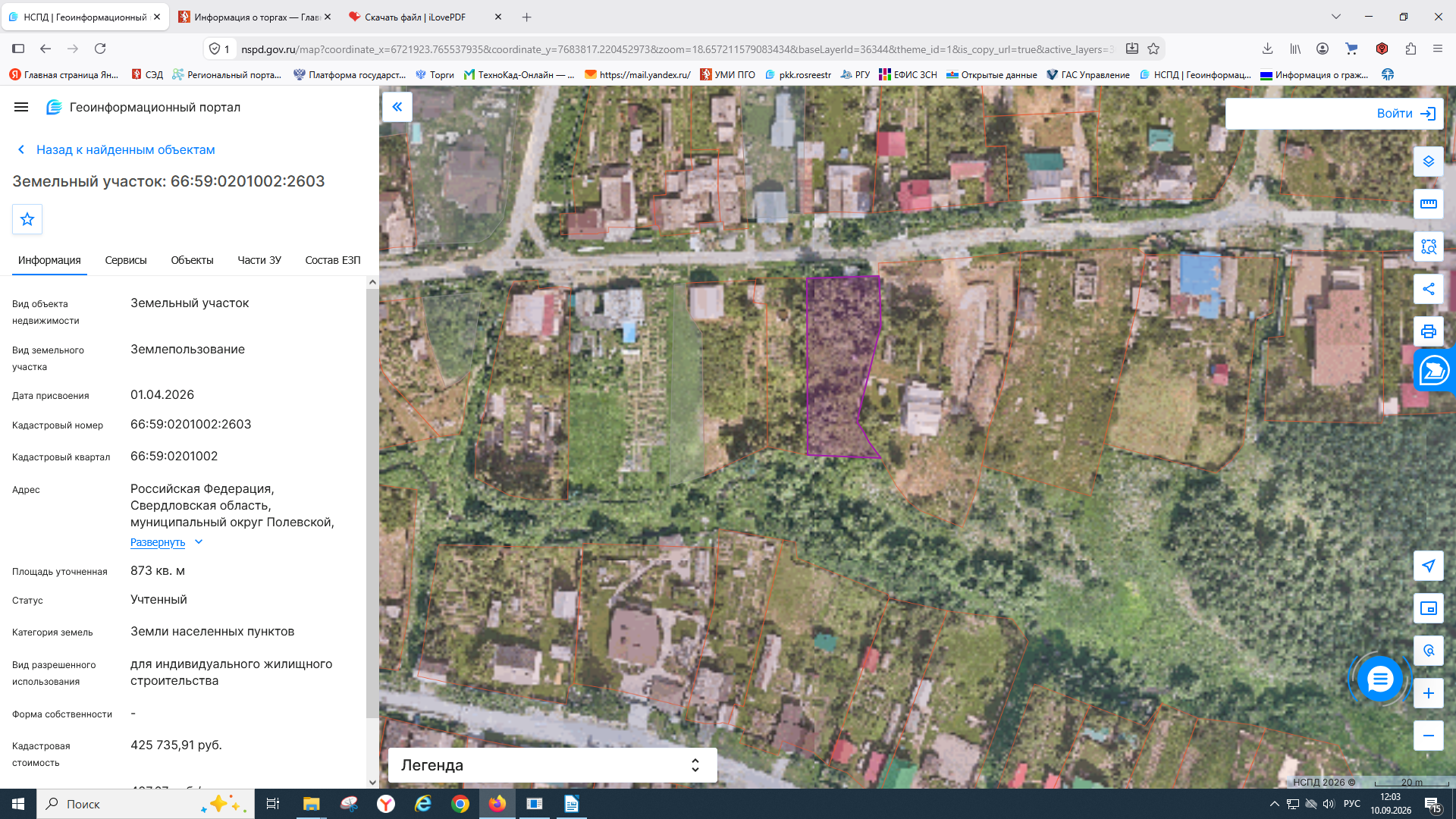
Task: Open the Торги bookmark
Action: coord(435,74)
